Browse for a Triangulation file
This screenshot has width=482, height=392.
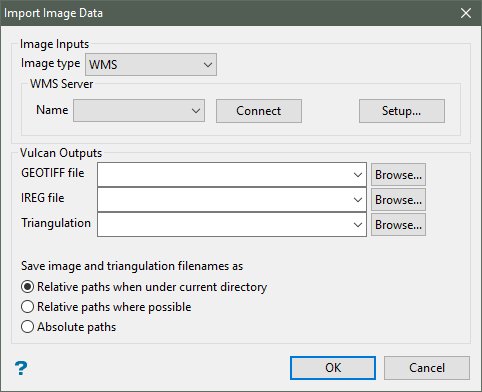point(398,225)
